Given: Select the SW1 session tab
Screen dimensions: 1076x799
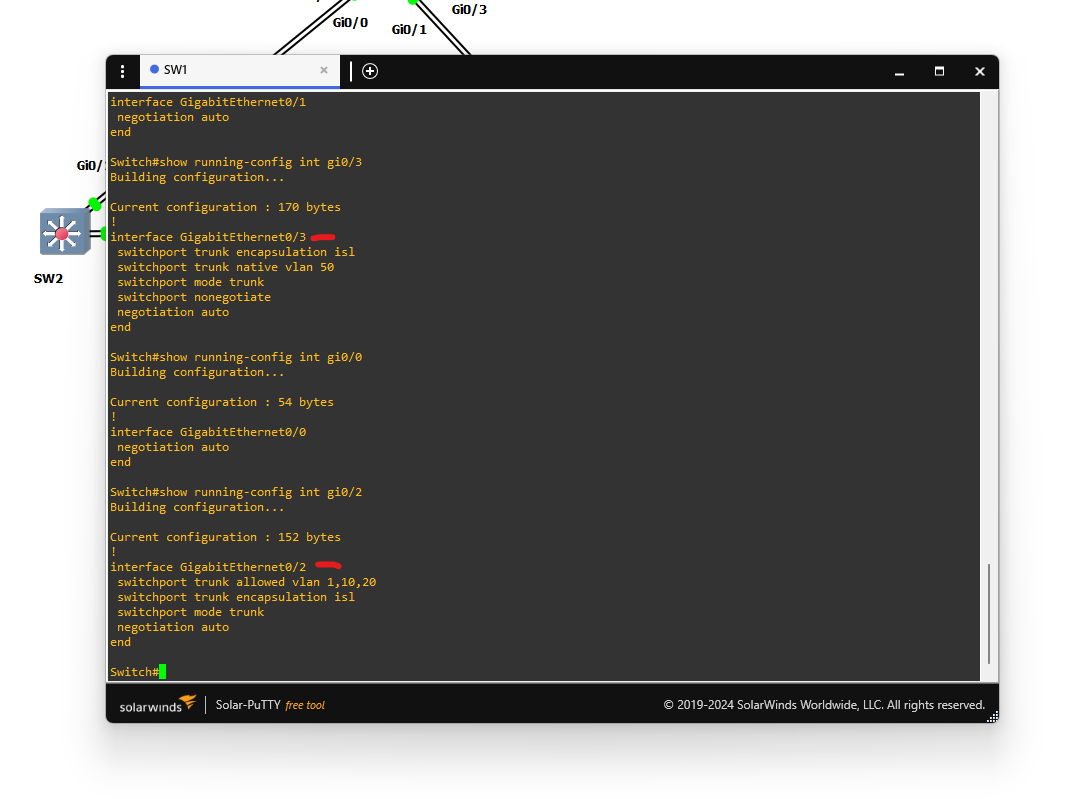Looking at the screenshot, I should click(239, 71).
